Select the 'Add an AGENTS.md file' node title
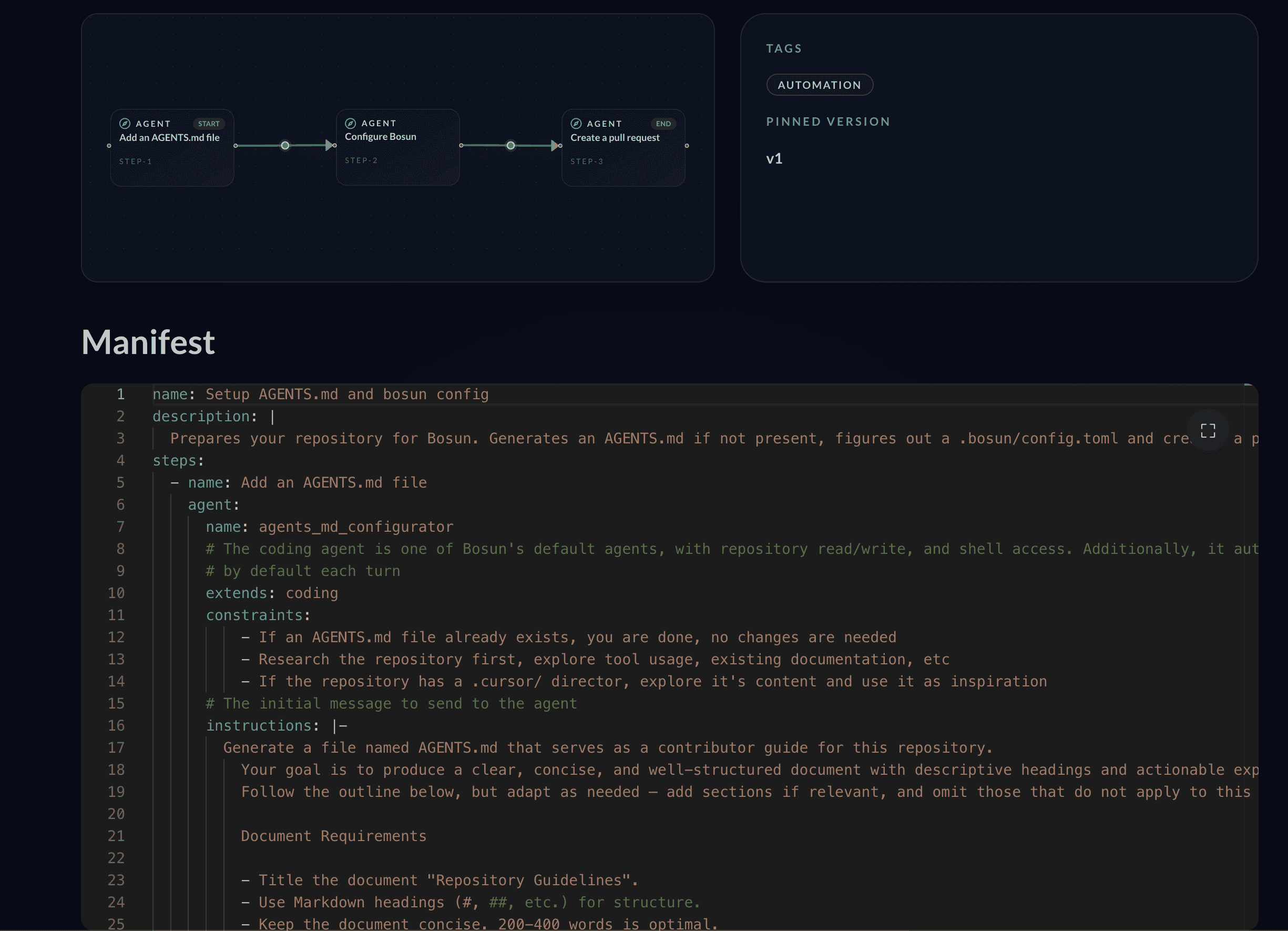 169,138
